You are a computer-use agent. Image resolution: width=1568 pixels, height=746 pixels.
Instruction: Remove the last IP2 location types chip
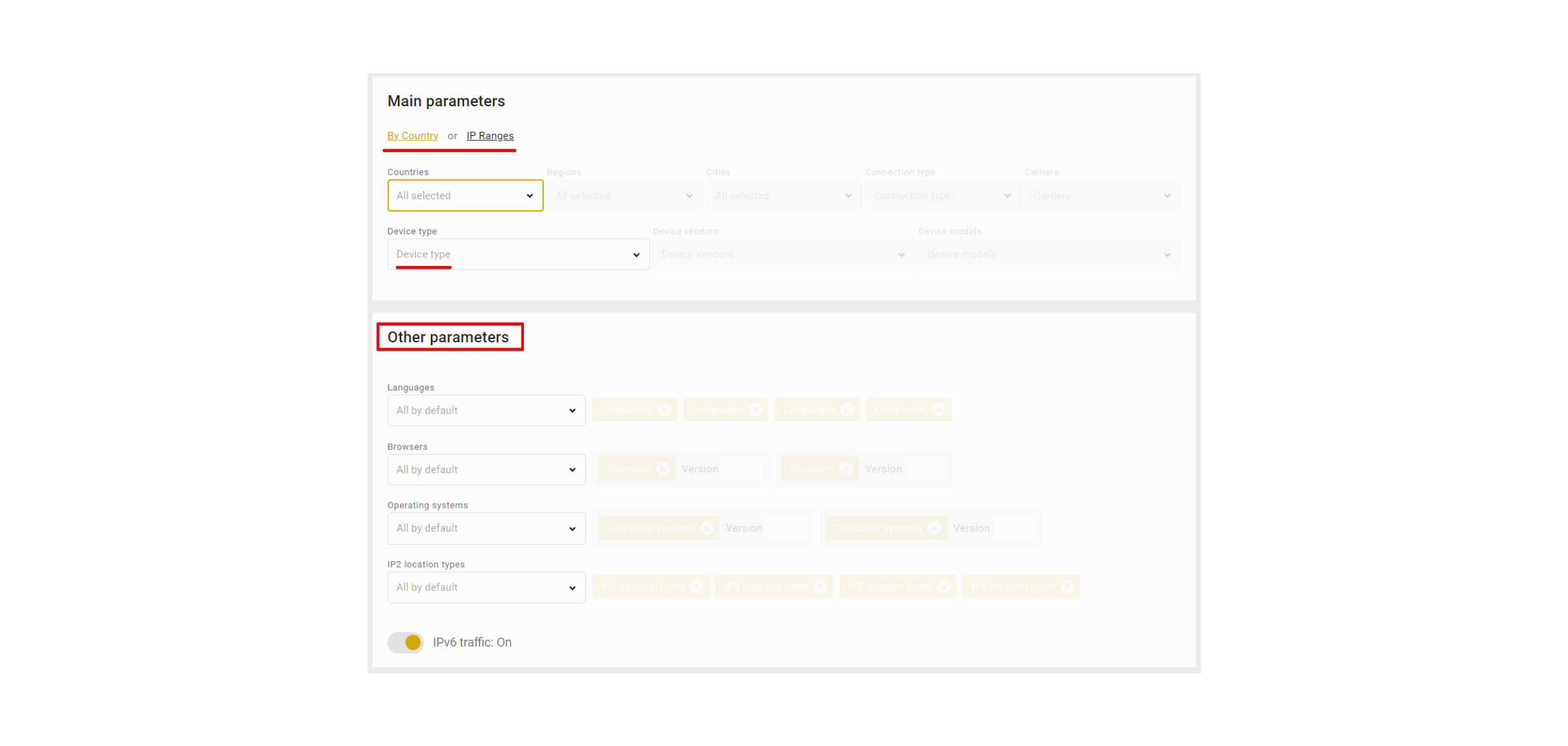(x=1066, y=586)
